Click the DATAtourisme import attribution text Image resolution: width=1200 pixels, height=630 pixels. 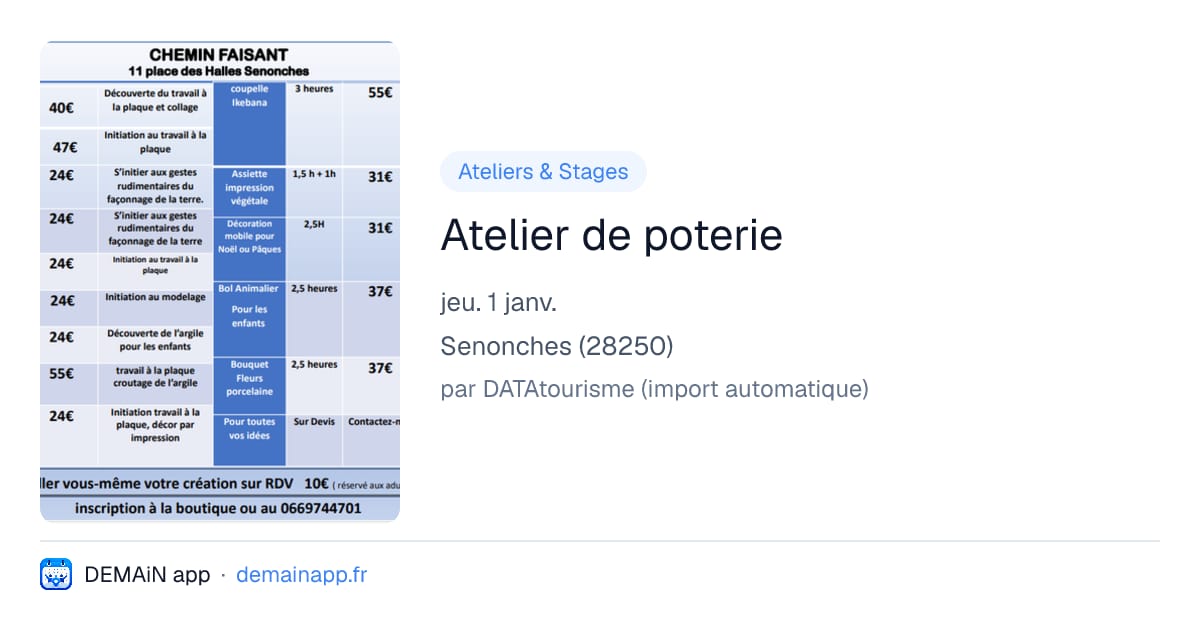[x=654, y=389]
